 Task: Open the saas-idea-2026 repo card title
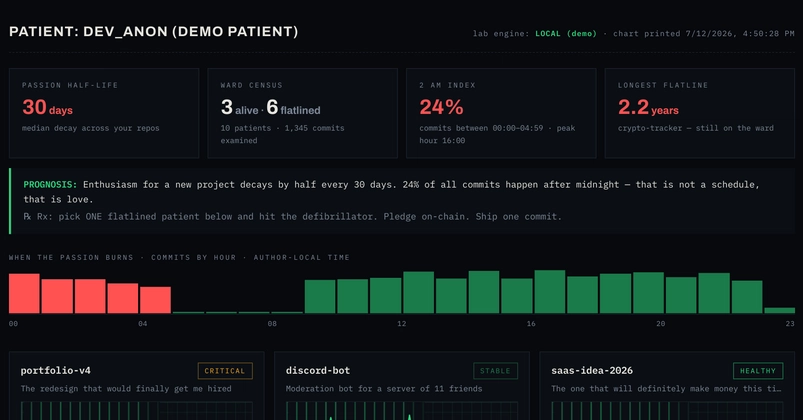(x=592, y=370)
